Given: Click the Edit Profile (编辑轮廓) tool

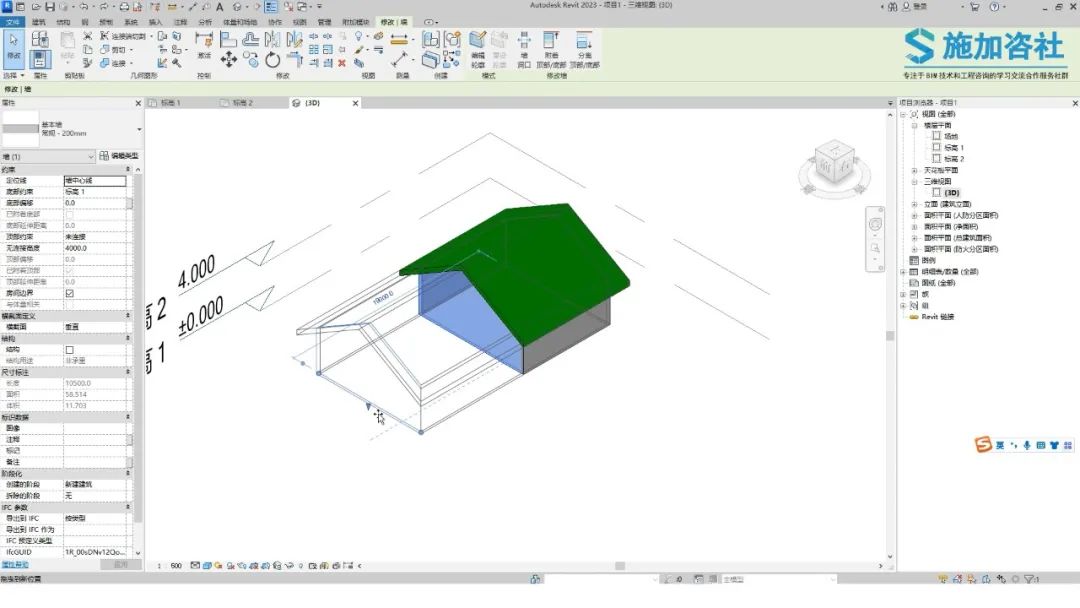Looking at the screenshot, I should pos(477,46).
